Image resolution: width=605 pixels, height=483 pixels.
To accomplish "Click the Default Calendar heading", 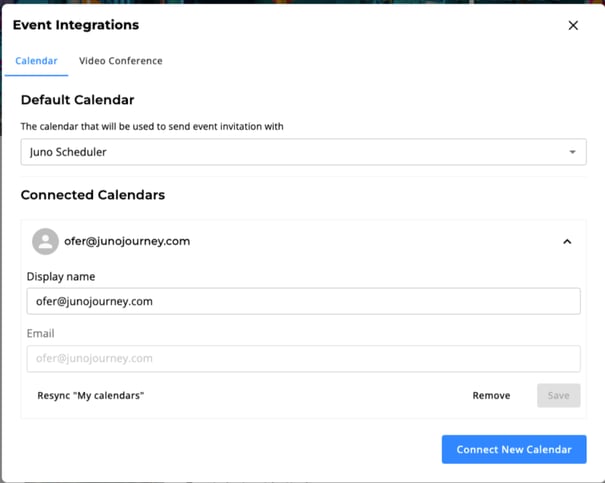I will tap(77, 100).
